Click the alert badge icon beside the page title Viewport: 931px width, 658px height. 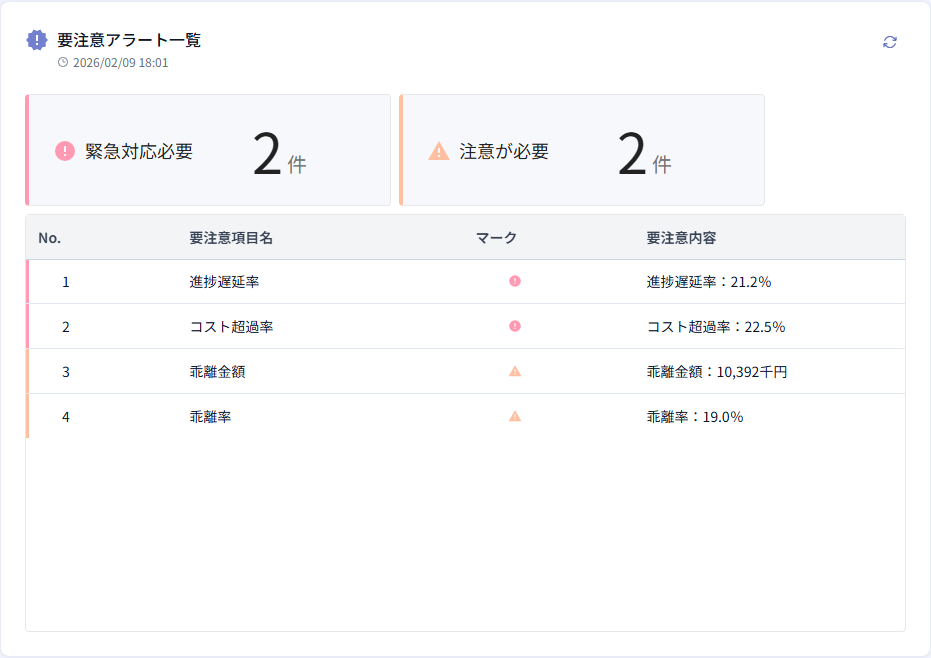[x=36, y=41]
